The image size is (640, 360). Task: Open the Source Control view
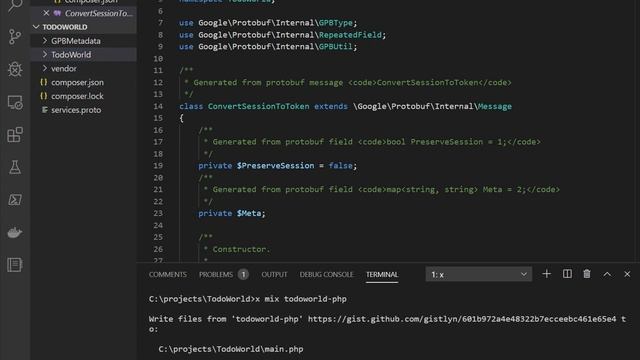pyautogui.click(x=15, y=37)
